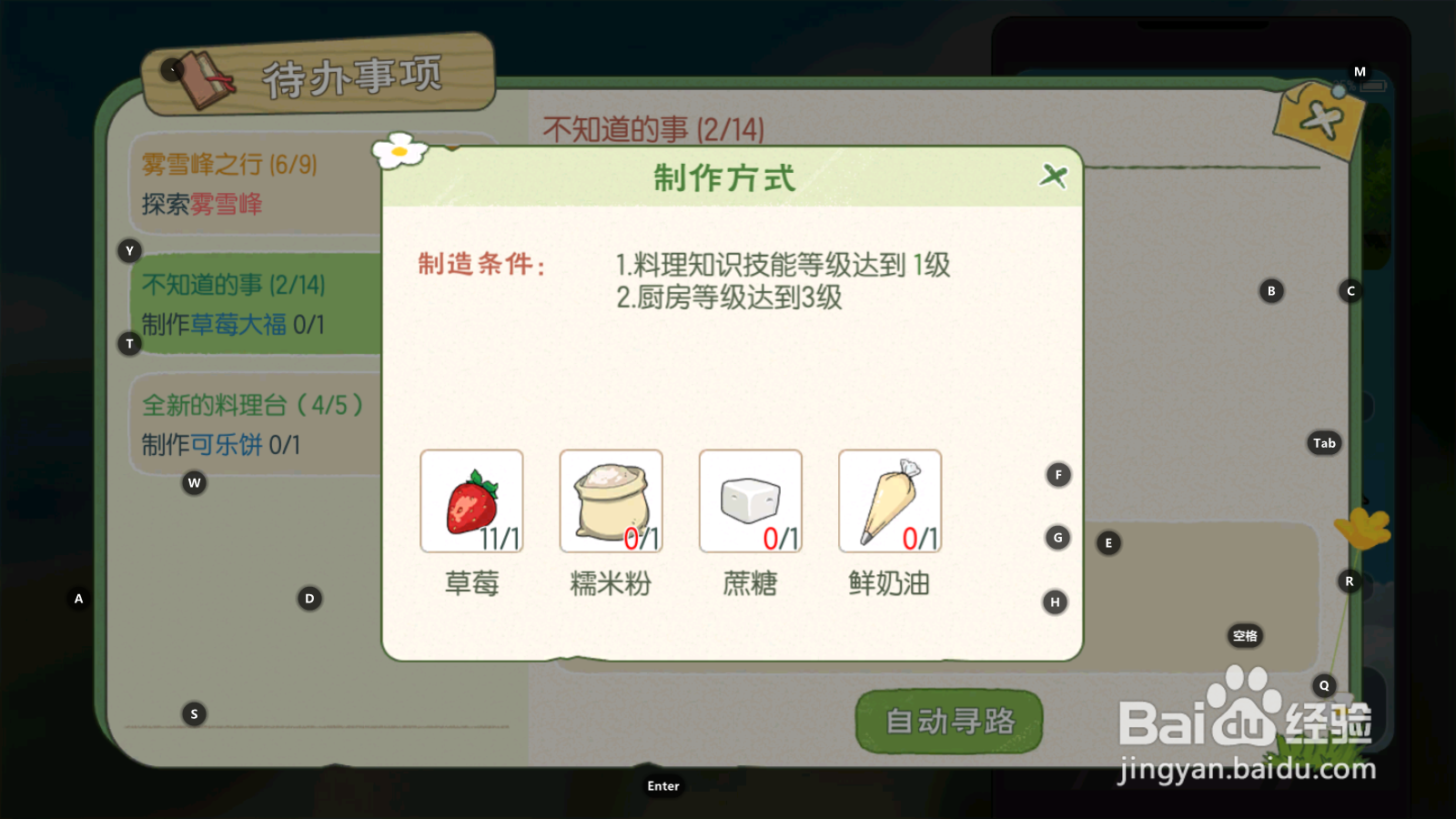Click the 不知道的事 (2/14) detail heading
The width and height of the screenshot is (1456, 819).
[x=653, y=129]
